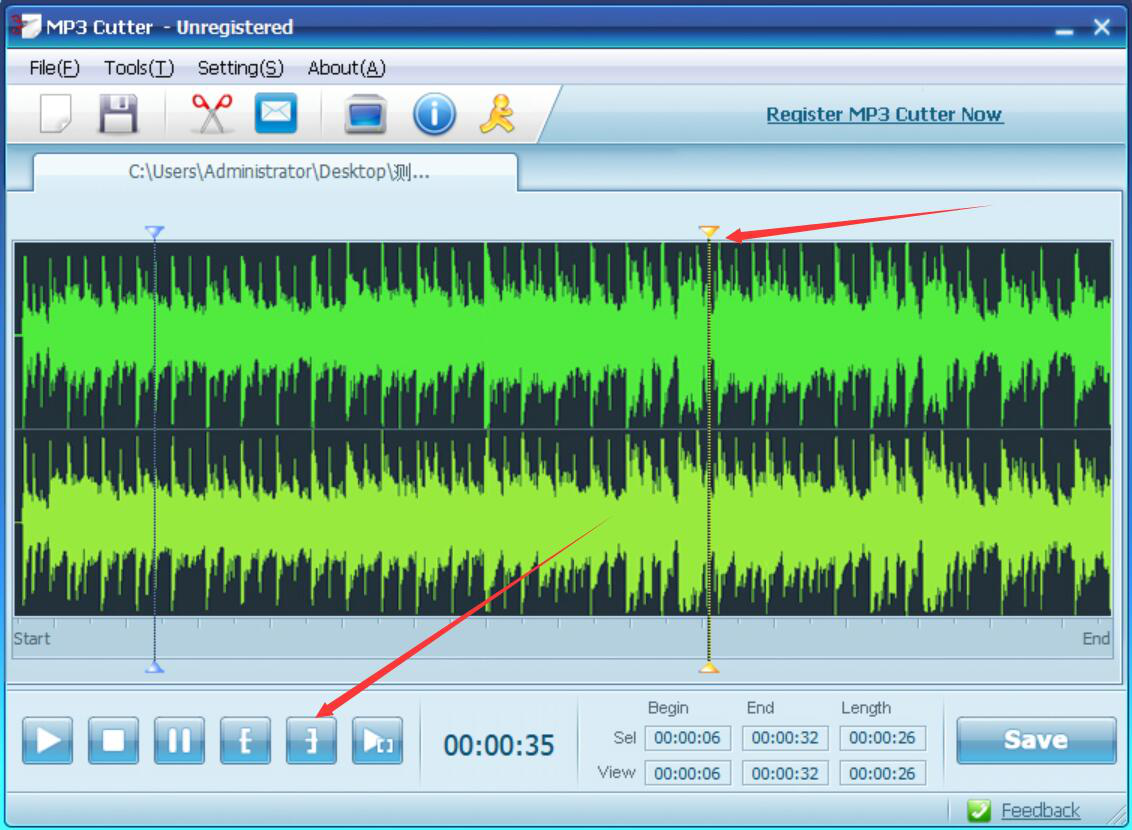This screenshot has width=1132, height=830.
Task: Click the 00:00:35 playback time display
Action: coord(499,745)
